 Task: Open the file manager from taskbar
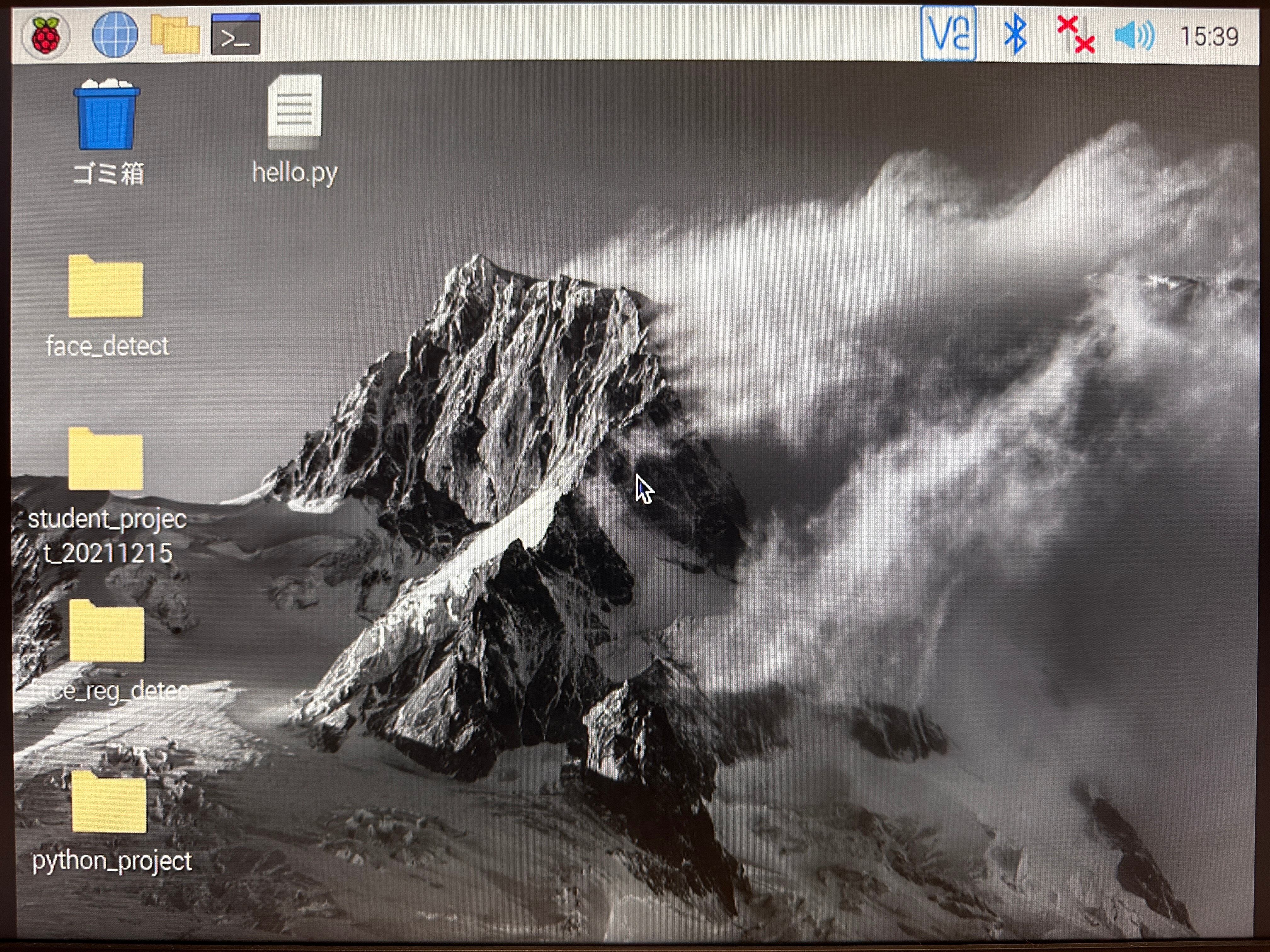(x=174, y=34)
